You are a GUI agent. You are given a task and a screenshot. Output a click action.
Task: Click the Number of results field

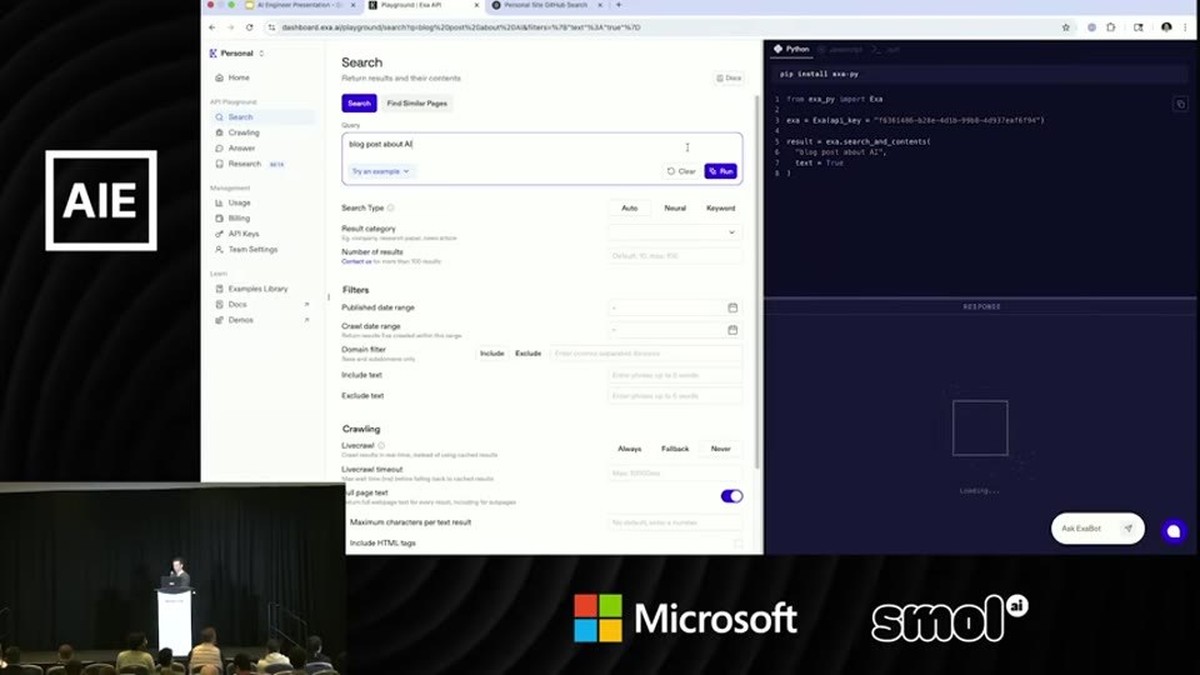coord(675,256)
